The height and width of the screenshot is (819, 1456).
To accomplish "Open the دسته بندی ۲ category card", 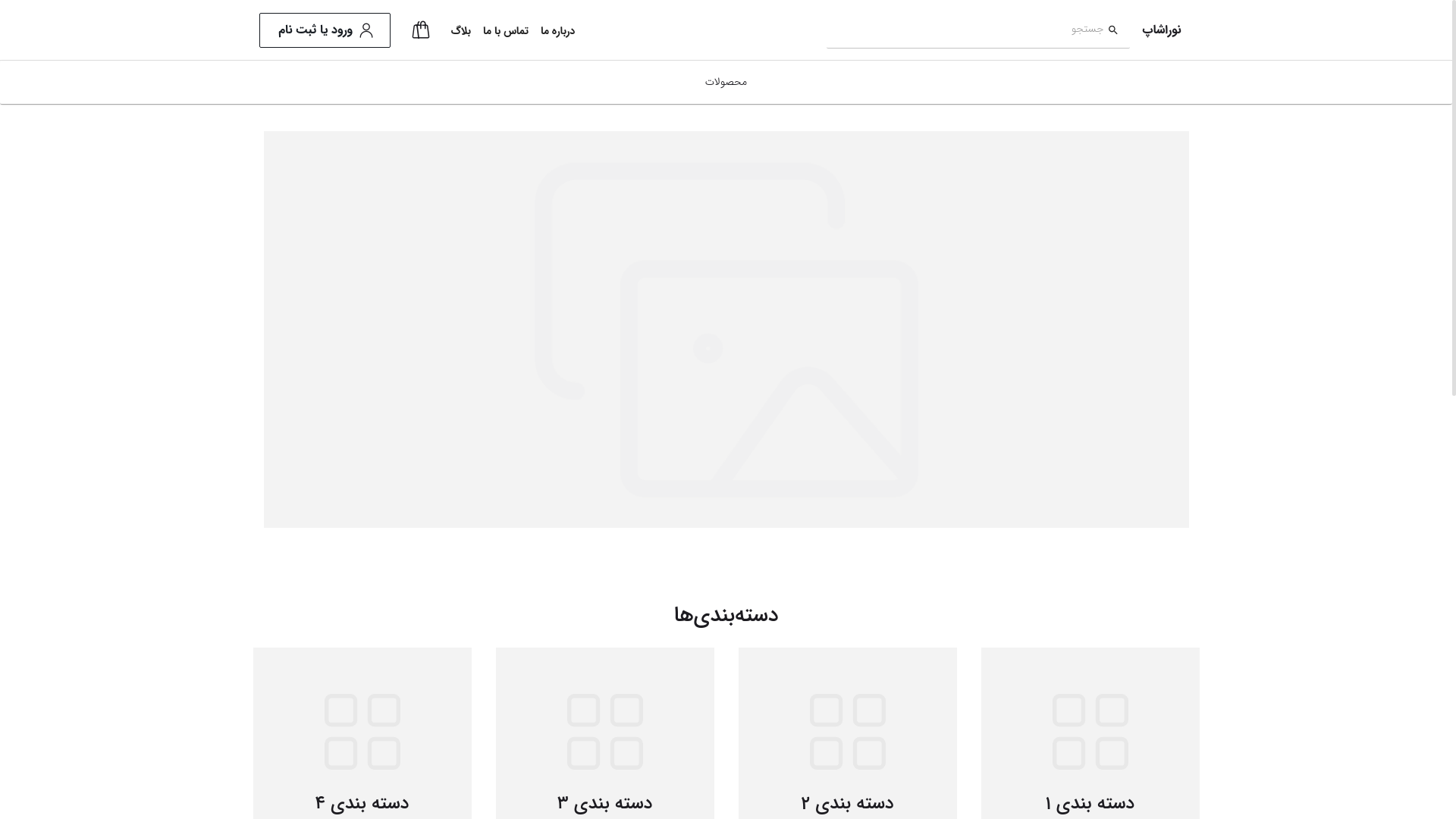I will coord(848,733).
